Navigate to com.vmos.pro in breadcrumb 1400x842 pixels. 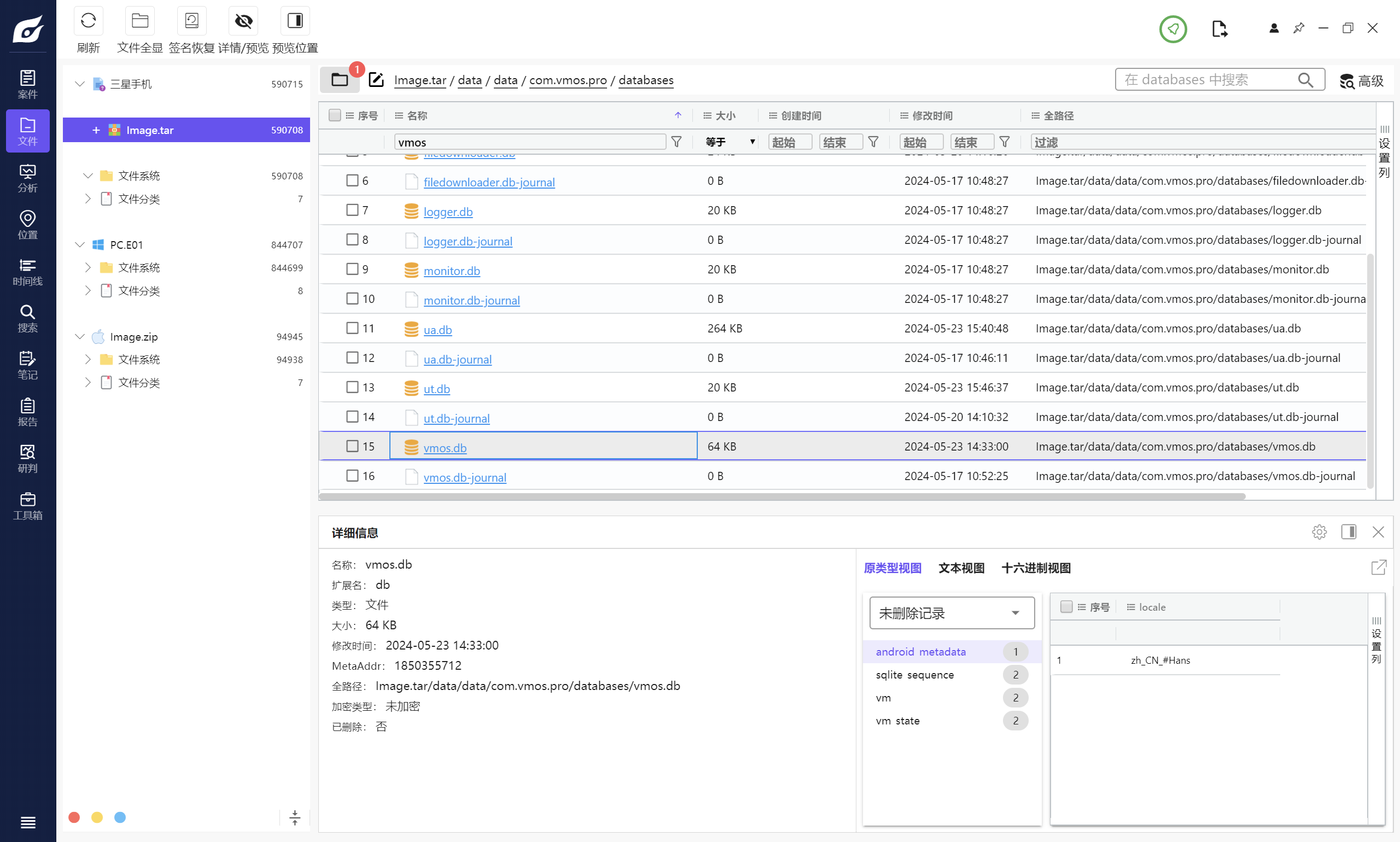(x=568, y=80)
